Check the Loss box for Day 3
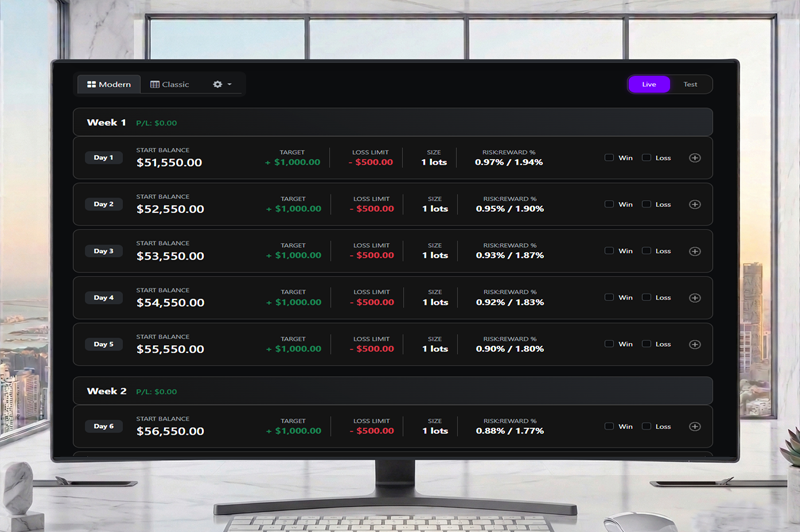The height and width of the screenshot is (532, 800). [x=646, y=250]
